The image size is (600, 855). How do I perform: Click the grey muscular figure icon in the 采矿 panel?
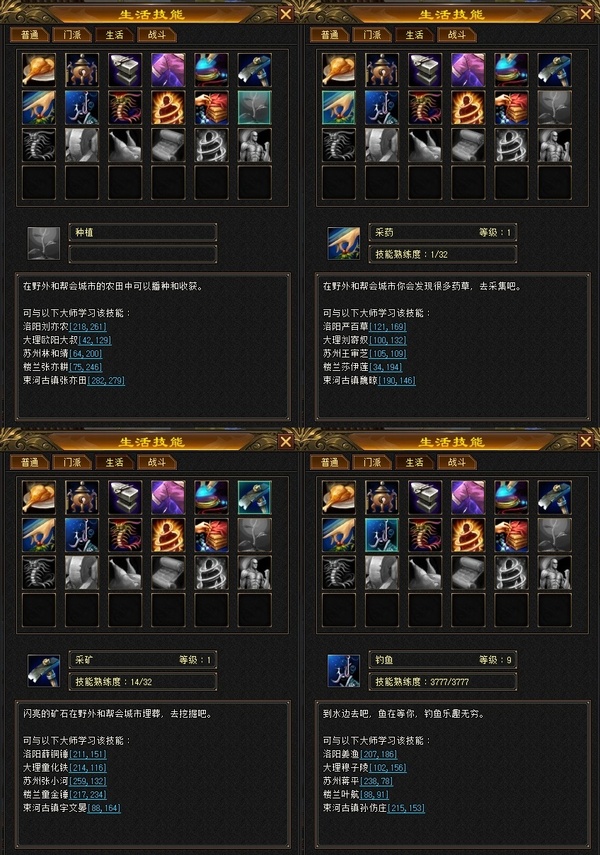point(255,573)
